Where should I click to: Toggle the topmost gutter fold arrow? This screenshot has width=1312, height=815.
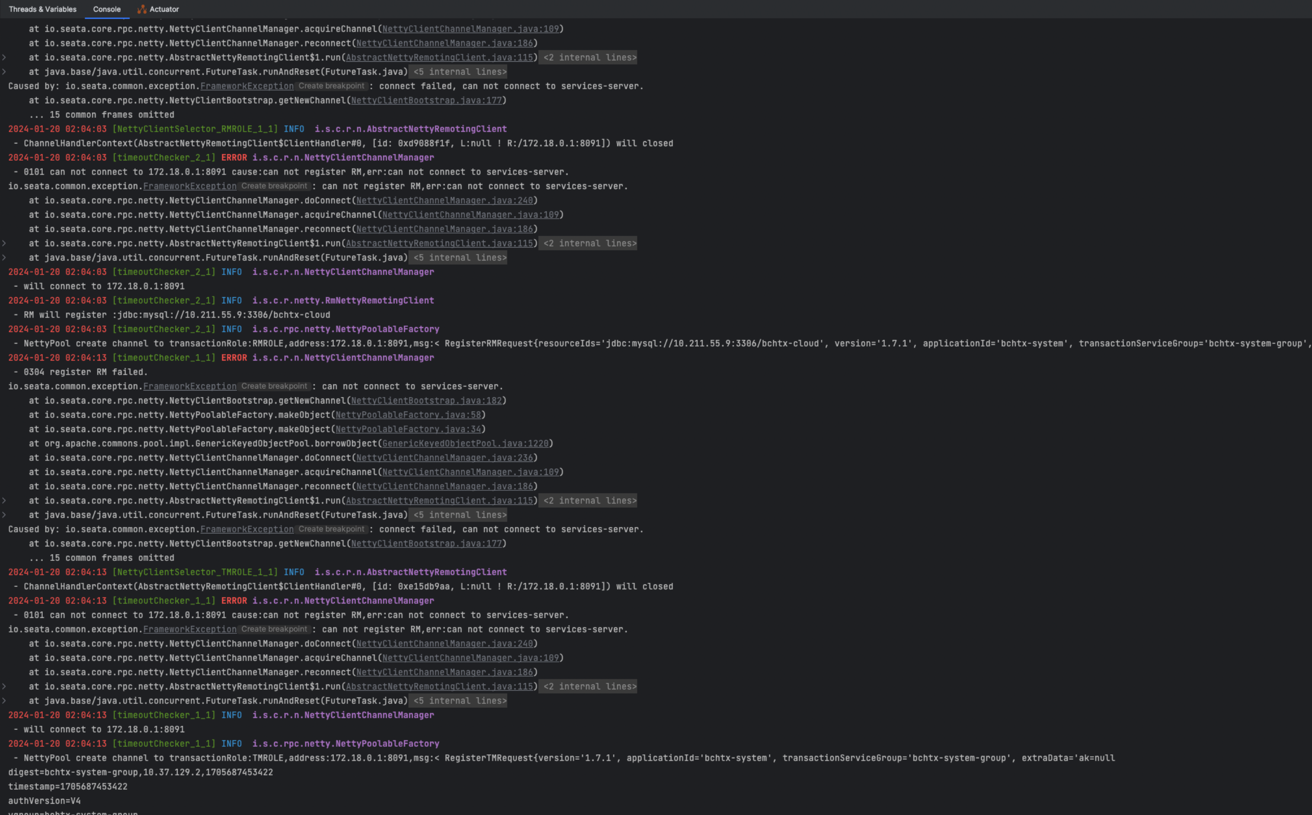point(4,58)
